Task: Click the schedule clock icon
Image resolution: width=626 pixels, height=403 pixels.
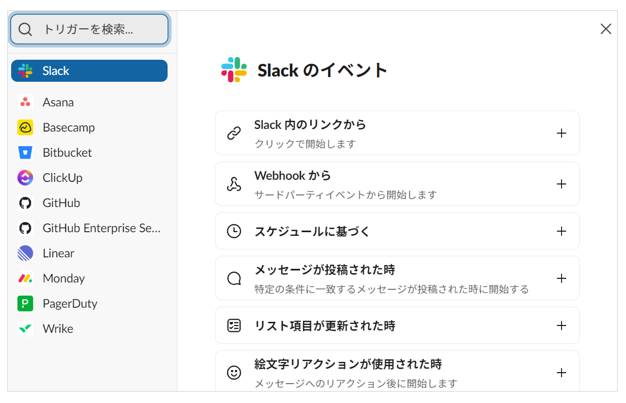Action: (234, 231)
